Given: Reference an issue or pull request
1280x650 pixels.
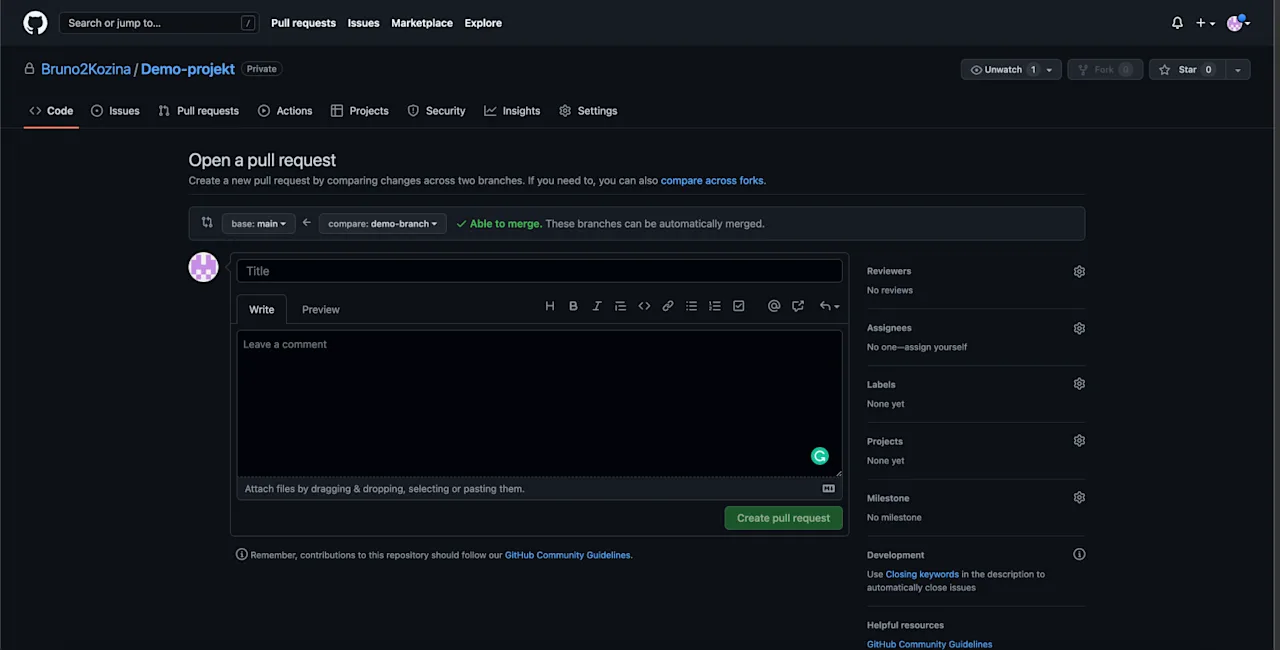Looking at the screenshot, I should coord(798,306).
